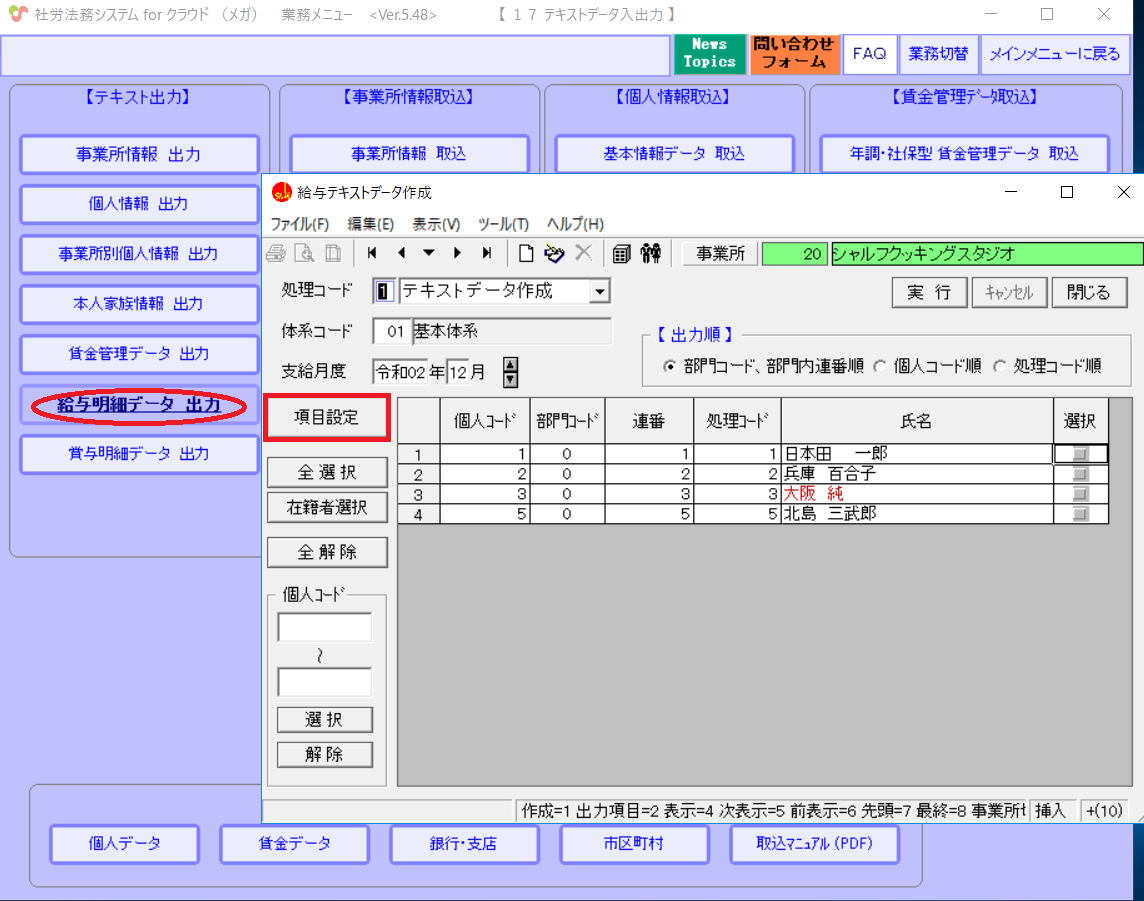Screen dimensions: 1144x901
Task: Open the FAQ button
Action: 870,54
